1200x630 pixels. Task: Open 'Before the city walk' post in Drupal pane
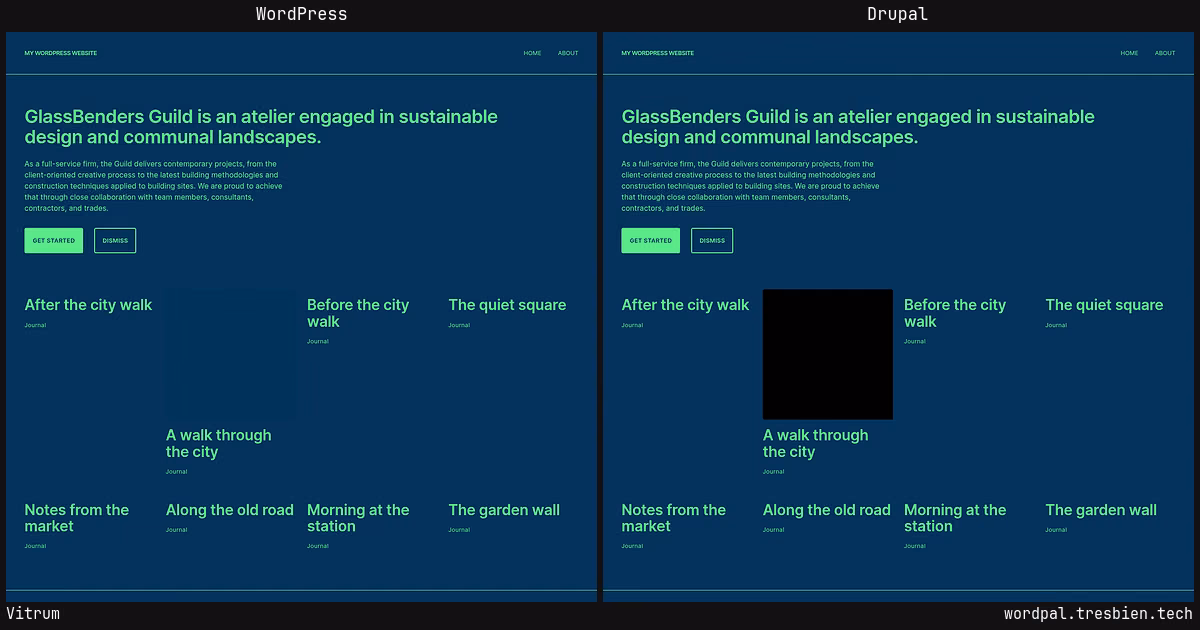[x=955, y=313]
